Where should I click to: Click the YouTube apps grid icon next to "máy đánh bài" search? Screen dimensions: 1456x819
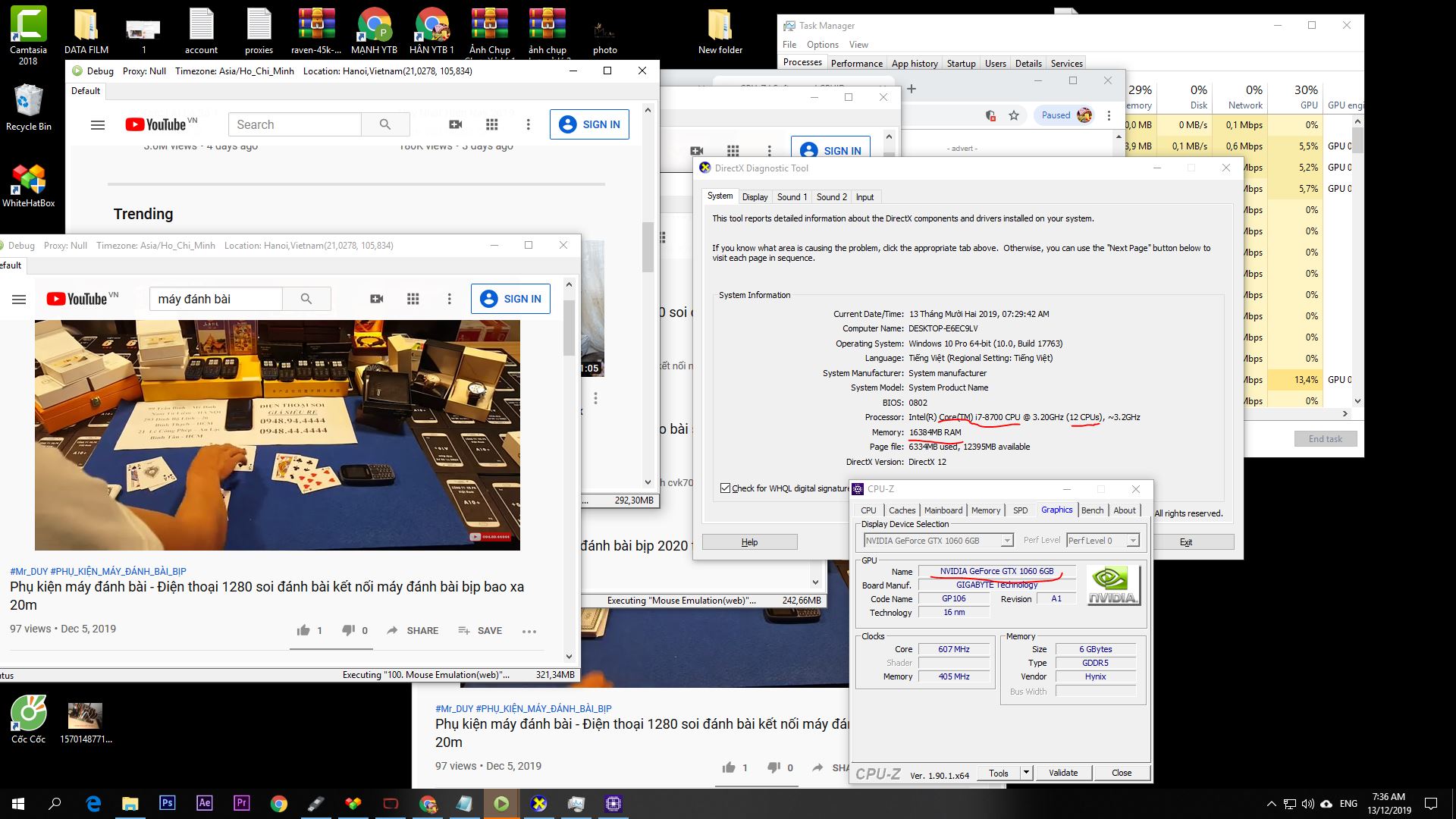coord(413,299)
